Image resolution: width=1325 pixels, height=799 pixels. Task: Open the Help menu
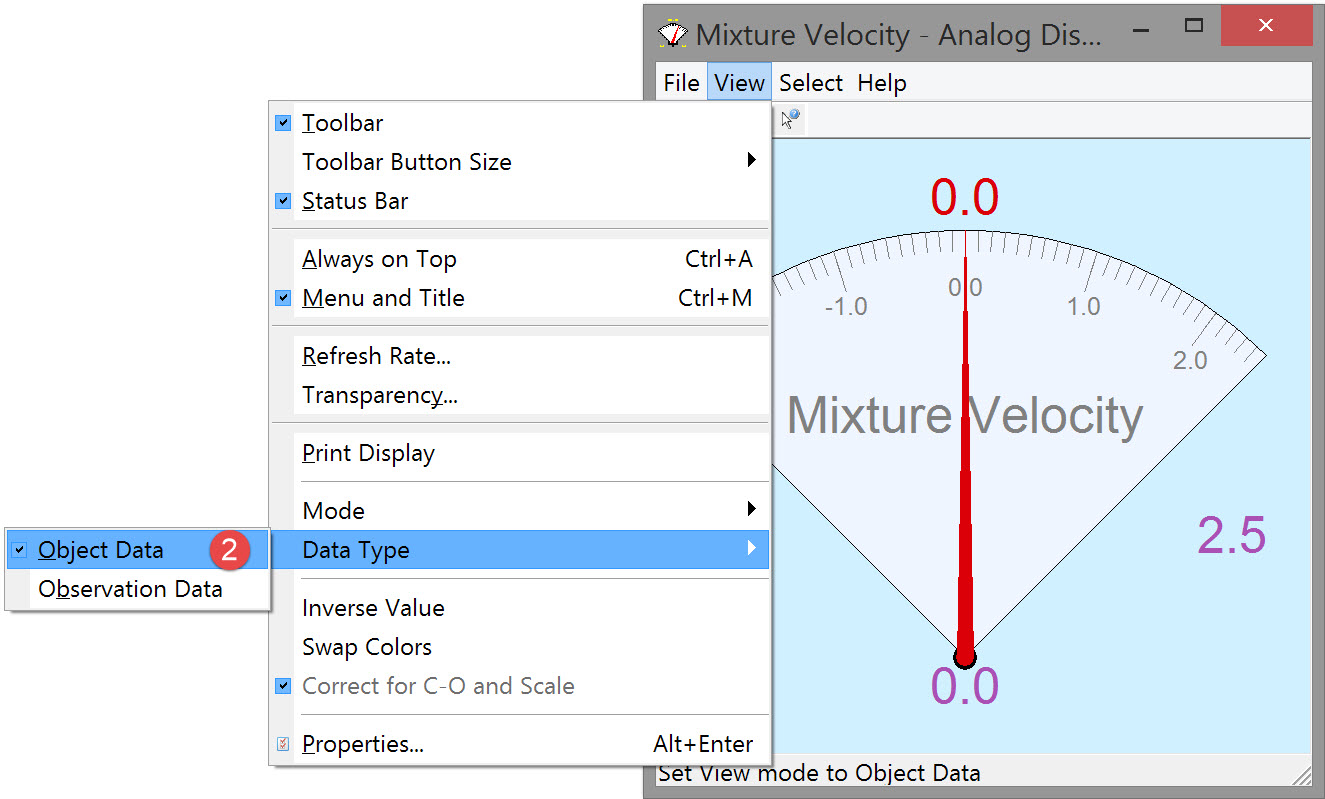tap(881, 83)
